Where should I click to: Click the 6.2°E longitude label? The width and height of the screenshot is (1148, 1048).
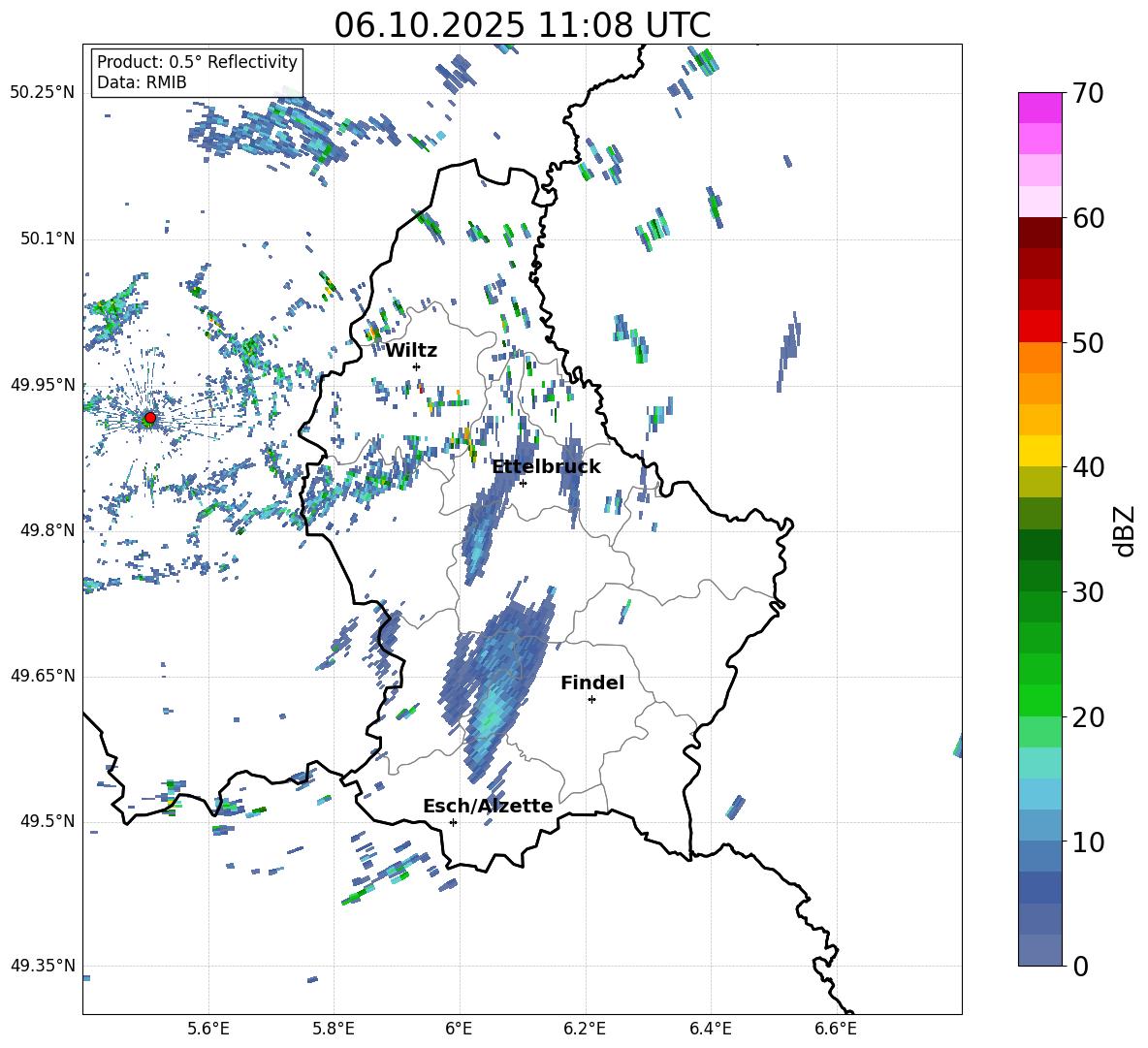(585, 1029)
